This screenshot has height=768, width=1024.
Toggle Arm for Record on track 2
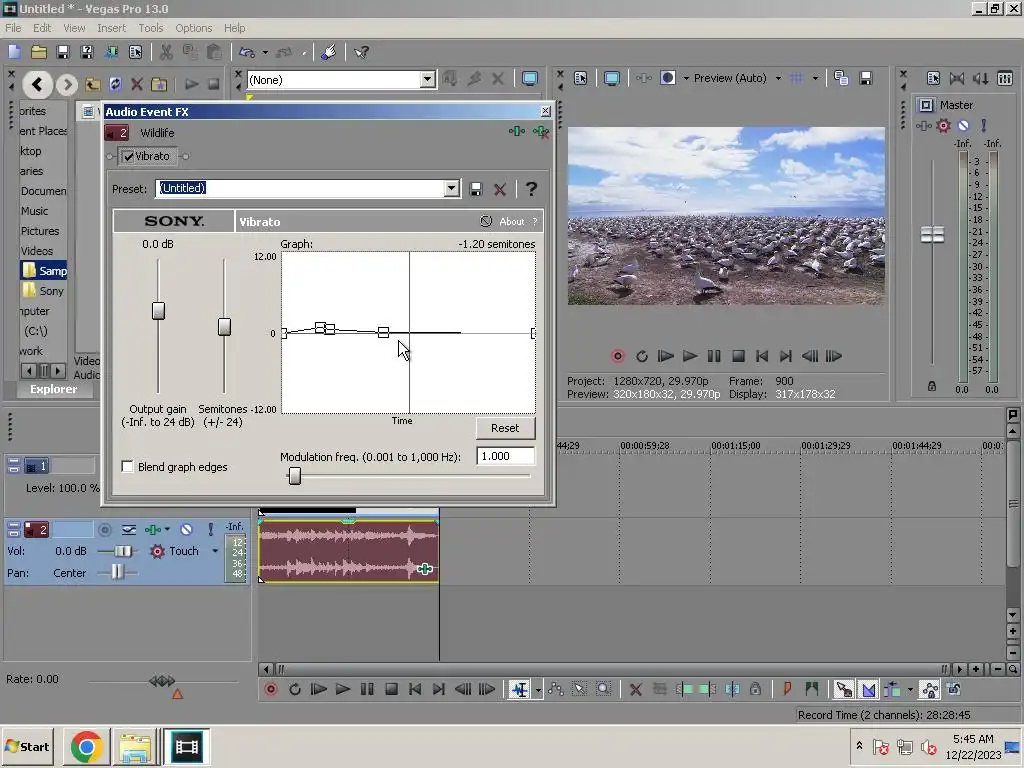pyautogui.click(x=104, y=530)
